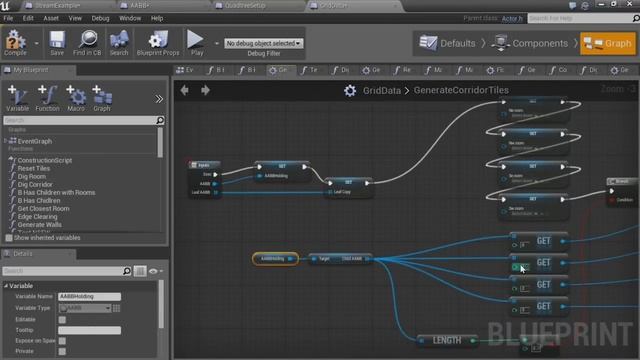Click the Tooltip text field
This screenshot has height=360, width=640.
[x=89, y=330]
